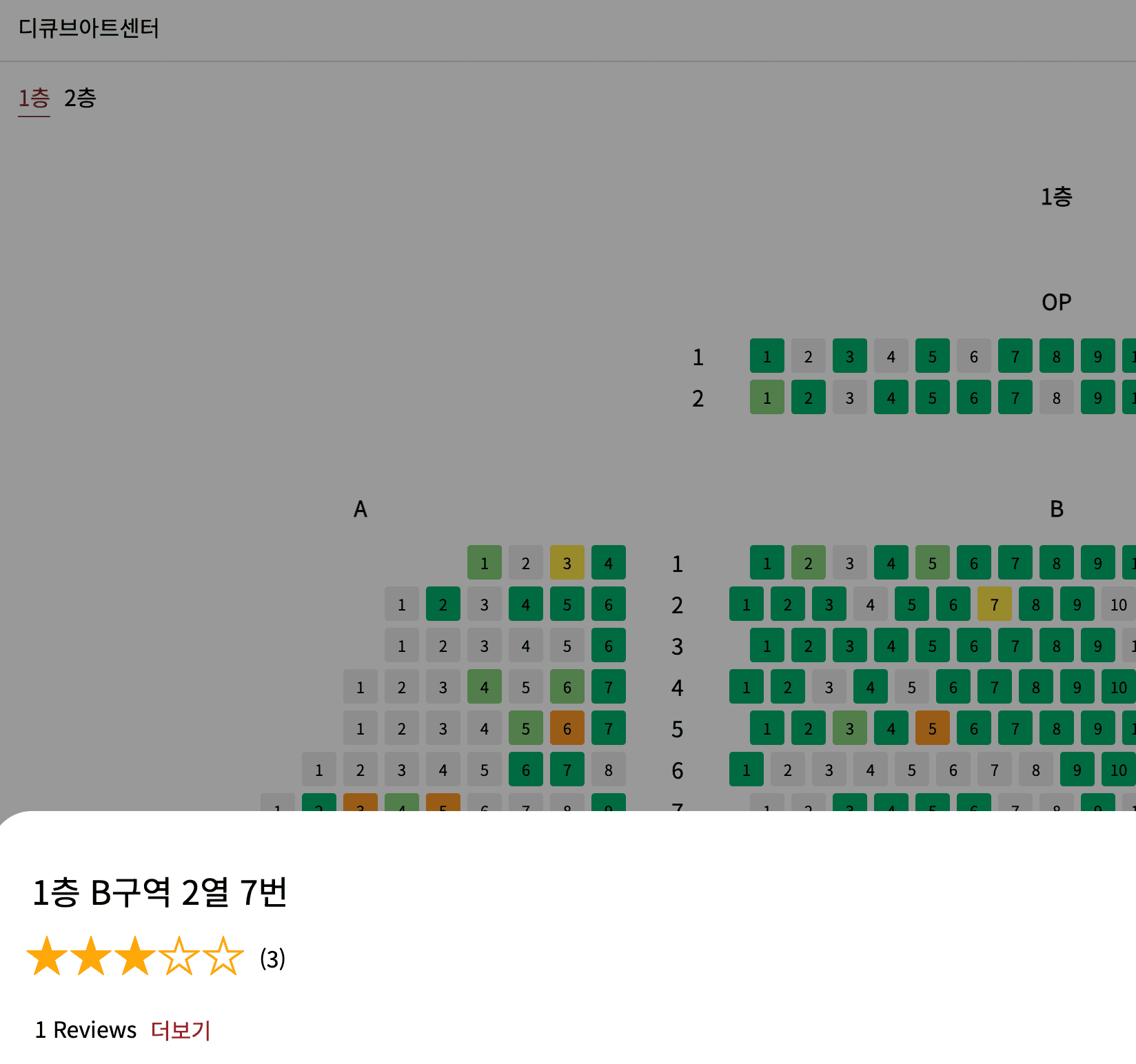1136x1064 pixels.
Task: Pick seat 3 in B section row 5
Action: [x=849, y=728]
